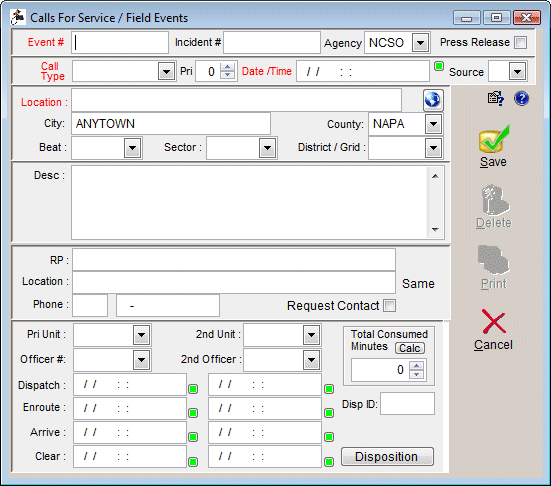
Task: Click the blue help question mark icon
Action: [x=521, y=98]
